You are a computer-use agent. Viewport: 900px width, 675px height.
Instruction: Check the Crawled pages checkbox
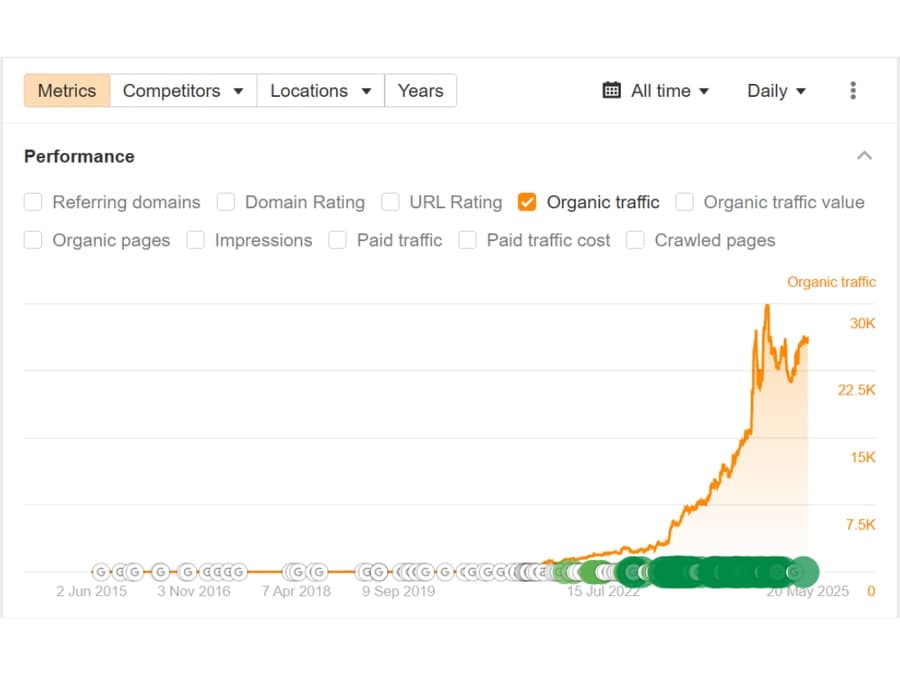[x=635, y=240]
